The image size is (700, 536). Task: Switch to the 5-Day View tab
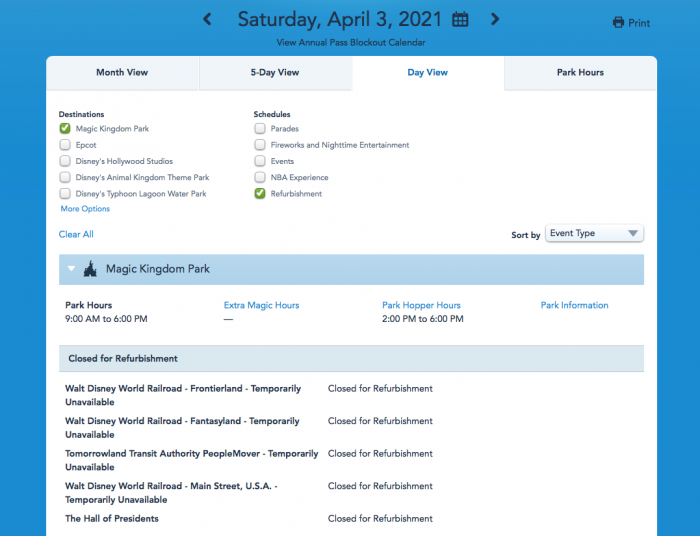(275, 73)
